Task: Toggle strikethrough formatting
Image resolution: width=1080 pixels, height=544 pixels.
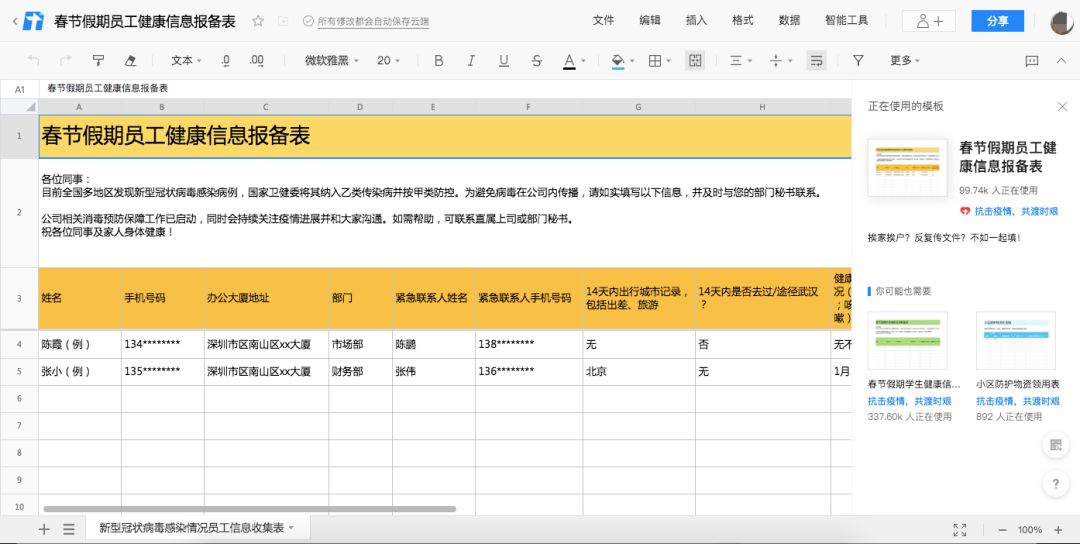Action: (537, 61)
